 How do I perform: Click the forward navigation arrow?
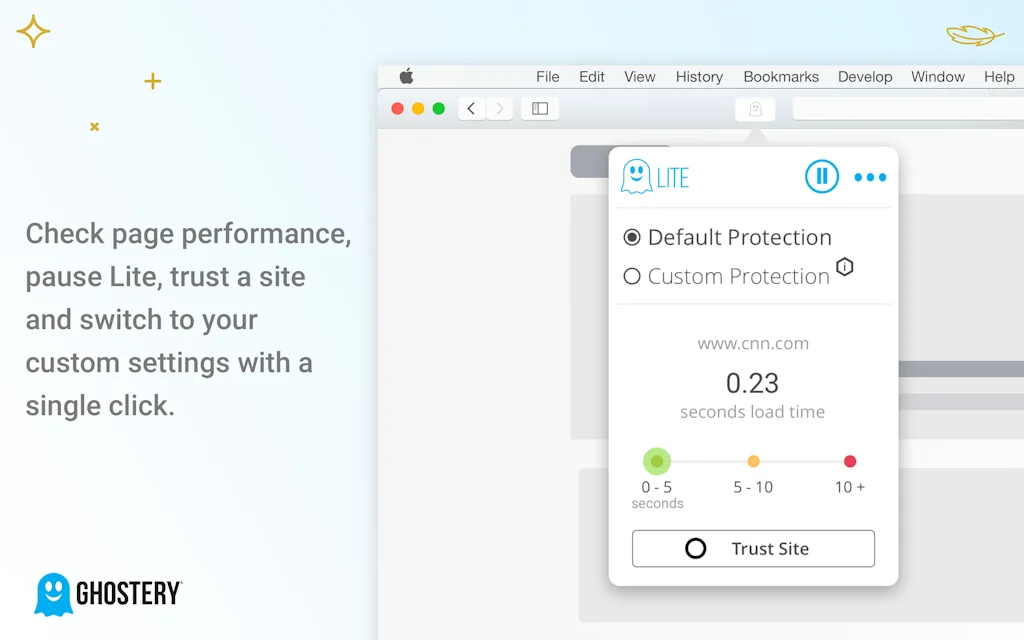click(499, 108)
